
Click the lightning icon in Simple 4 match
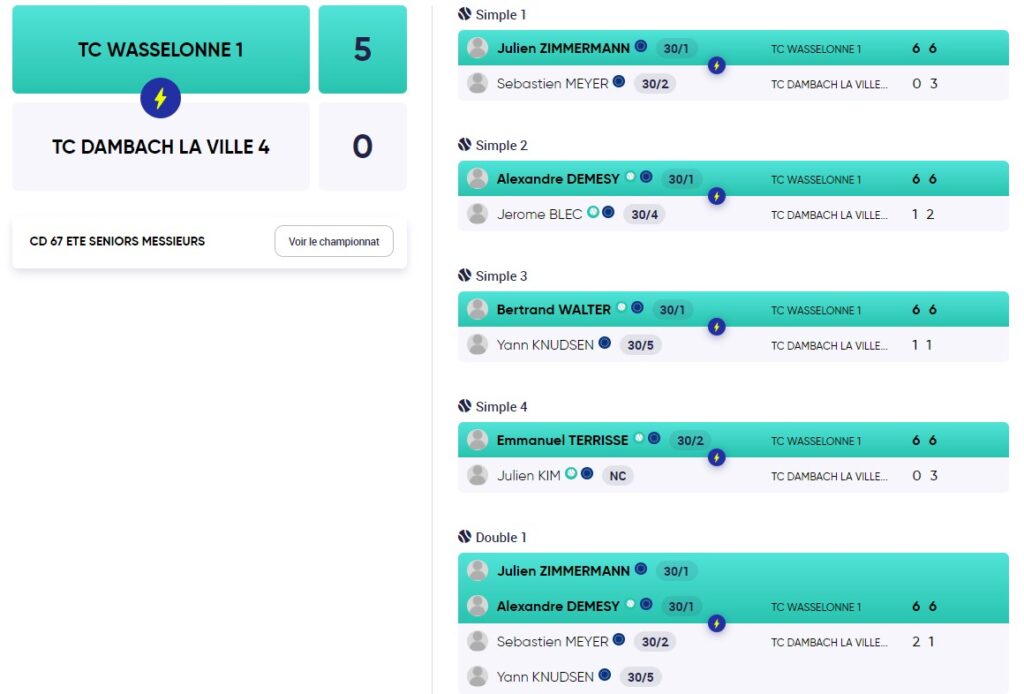tap(716, 458)
